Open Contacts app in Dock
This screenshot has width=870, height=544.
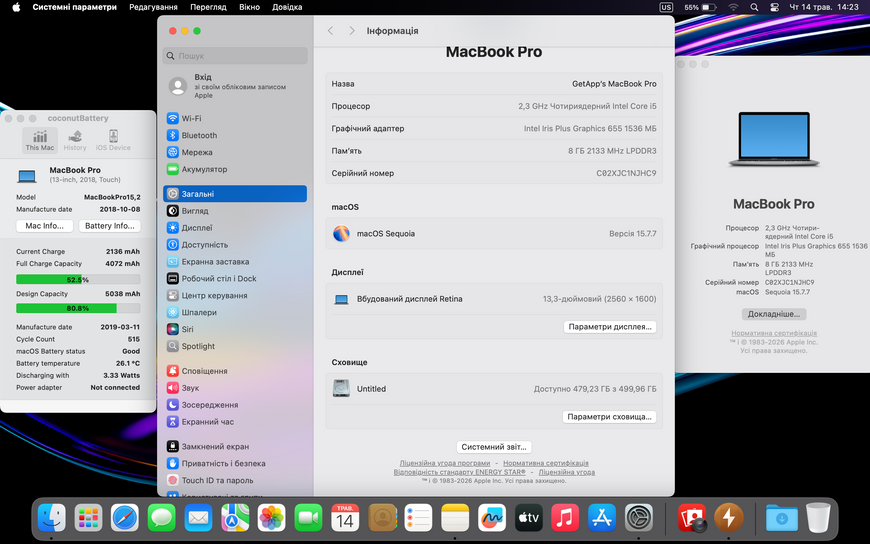(x=382, y=518)
